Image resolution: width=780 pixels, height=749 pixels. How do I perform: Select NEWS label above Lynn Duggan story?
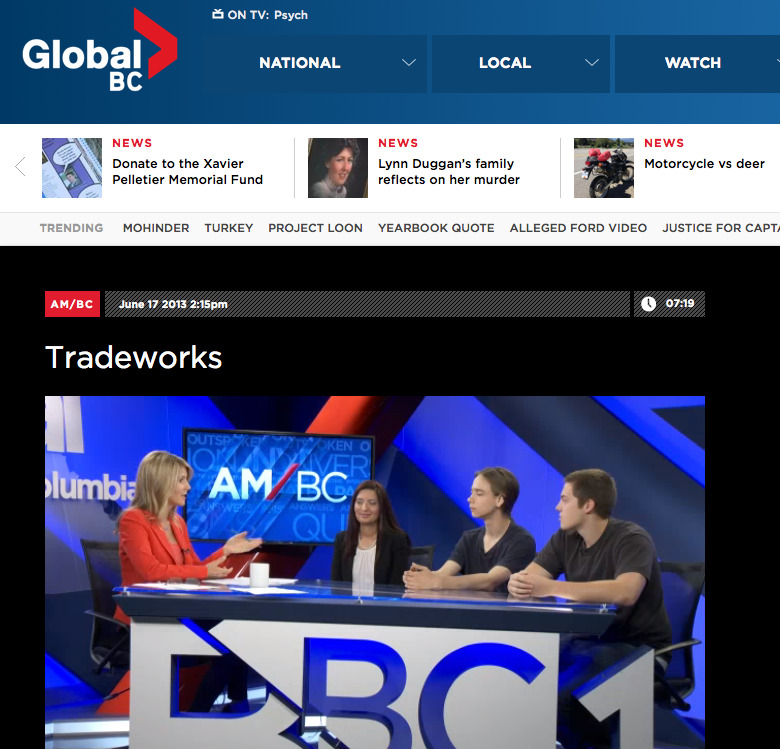pyautogui.click(x=398, y=143)
